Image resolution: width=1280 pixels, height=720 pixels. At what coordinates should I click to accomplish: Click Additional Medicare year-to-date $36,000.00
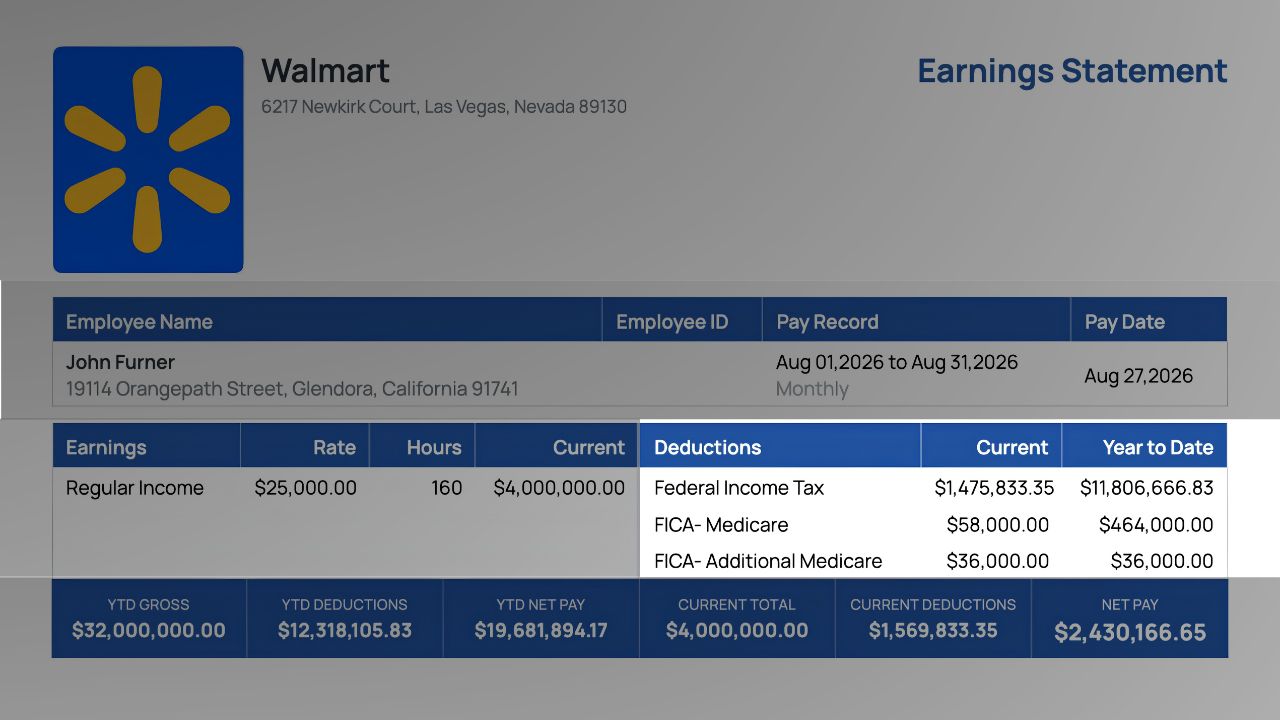pyautogui.click(x=1162, y=561)
